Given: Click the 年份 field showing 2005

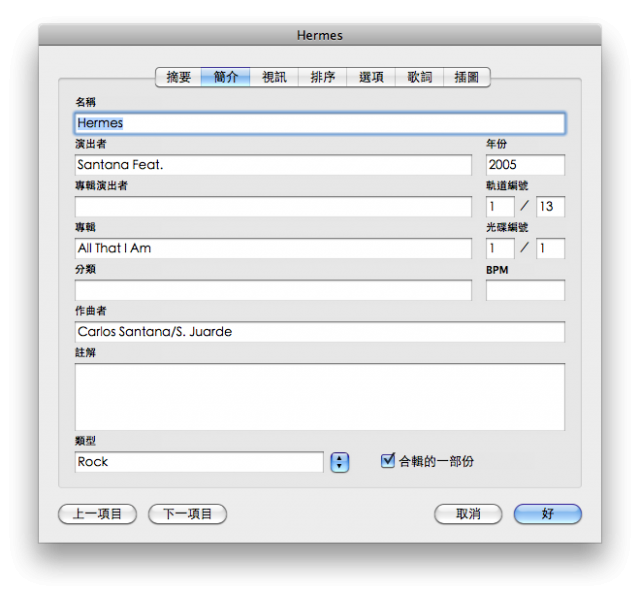Looking at the screenshot, I should pos(525,165).
